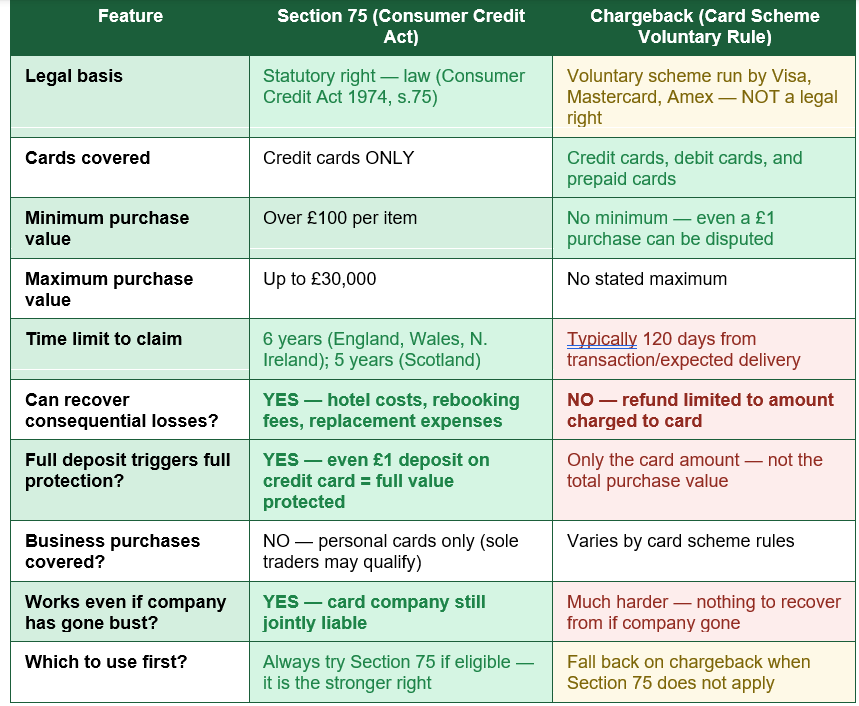859x706 pixels.
Task: Select 'YES — card company still jointly liable'
Action: pyautogui.click(x=374, y=612)
